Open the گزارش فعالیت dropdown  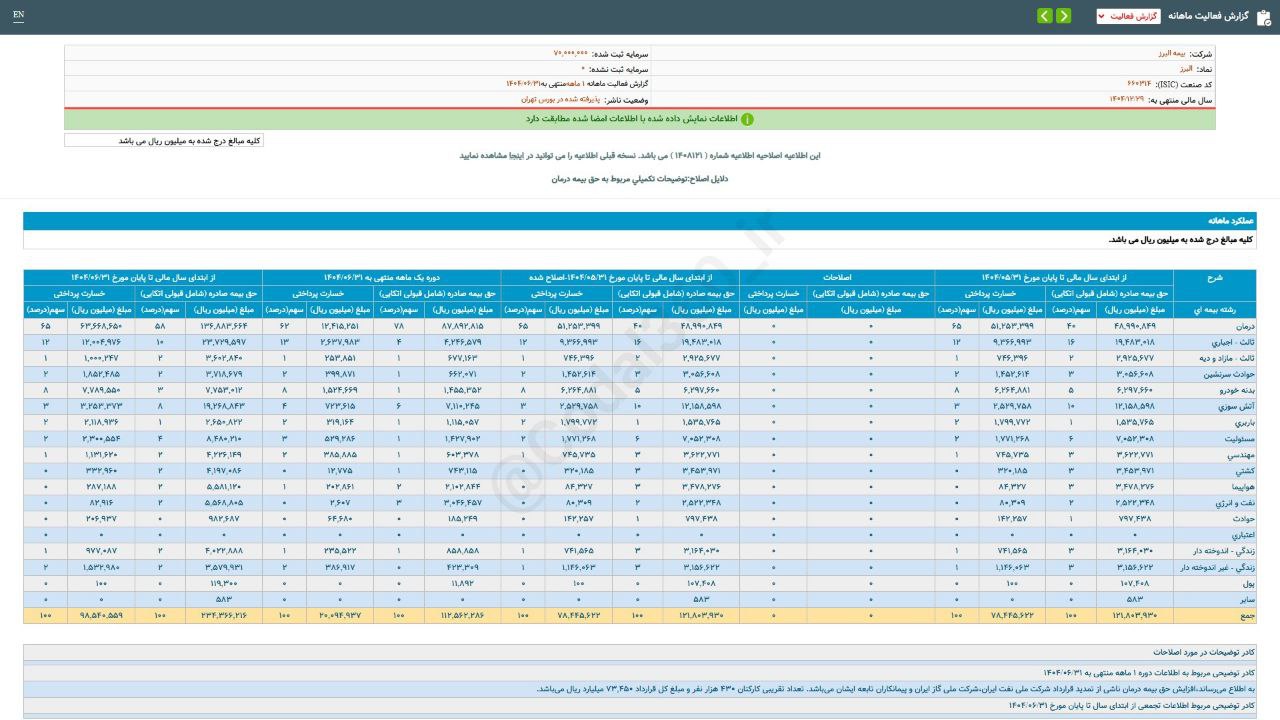[1128, 16]
